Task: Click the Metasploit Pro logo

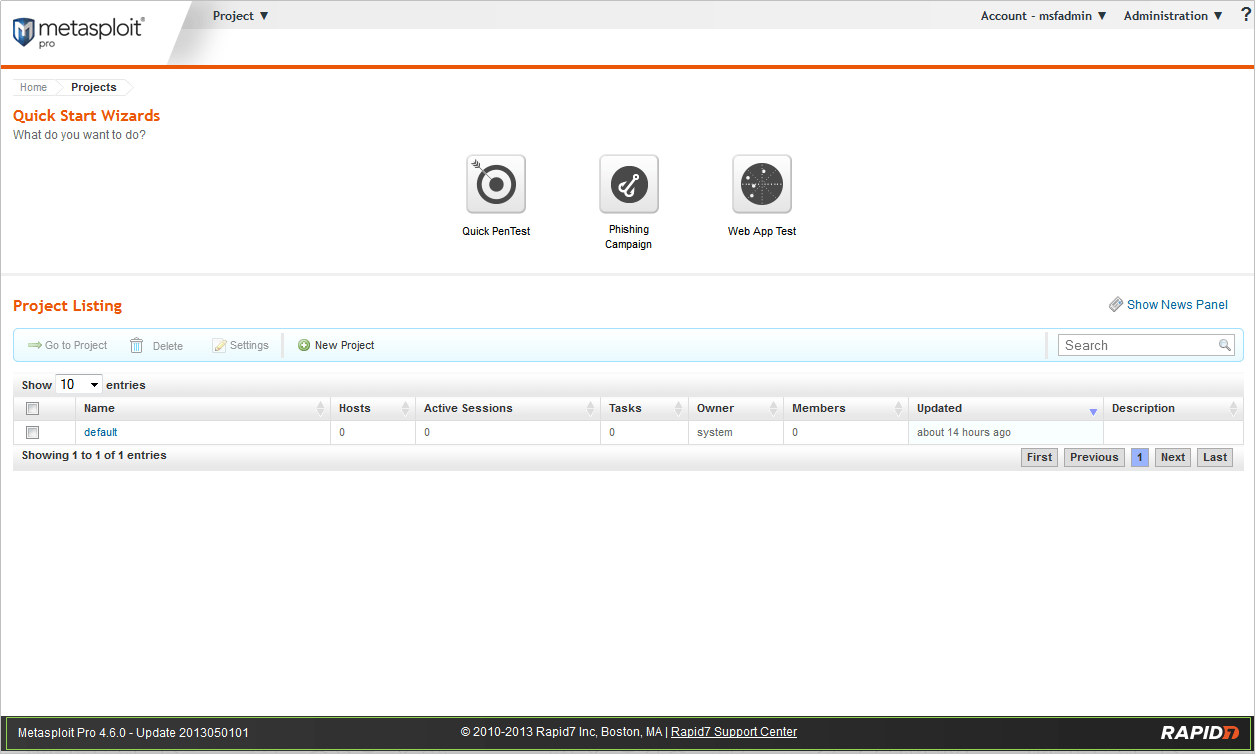Action: pyautogui.click(x=79, y=31)
